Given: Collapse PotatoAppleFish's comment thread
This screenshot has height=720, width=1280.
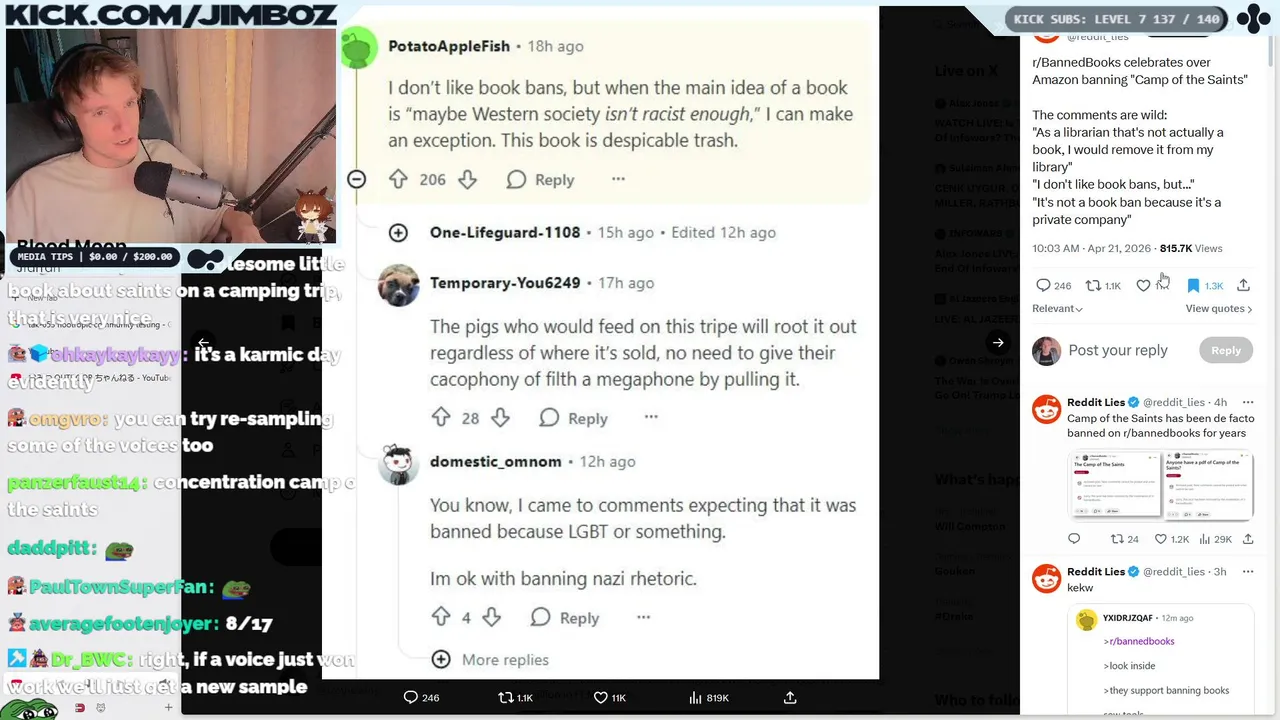Looking at the screenshot, I should (x=356, y=179).
